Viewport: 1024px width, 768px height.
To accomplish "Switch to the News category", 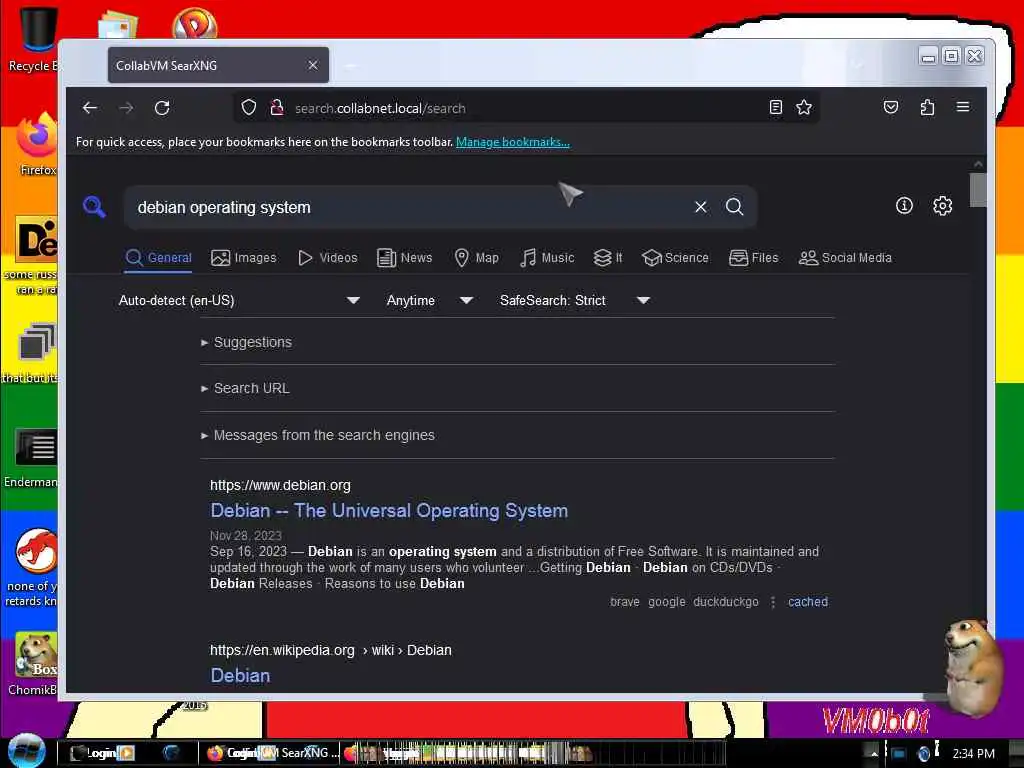I will 405,257.
